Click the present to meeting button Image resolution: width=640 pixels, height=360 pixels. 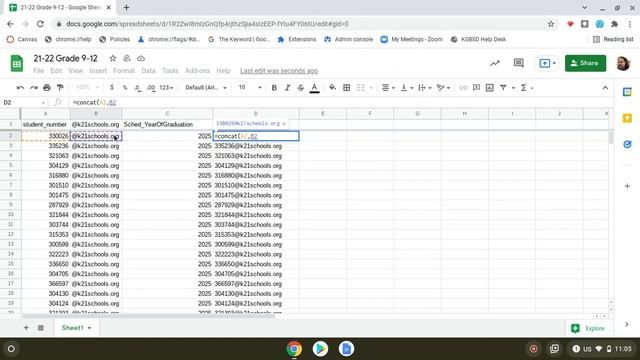pyautogui.click(x=547, y=63)
